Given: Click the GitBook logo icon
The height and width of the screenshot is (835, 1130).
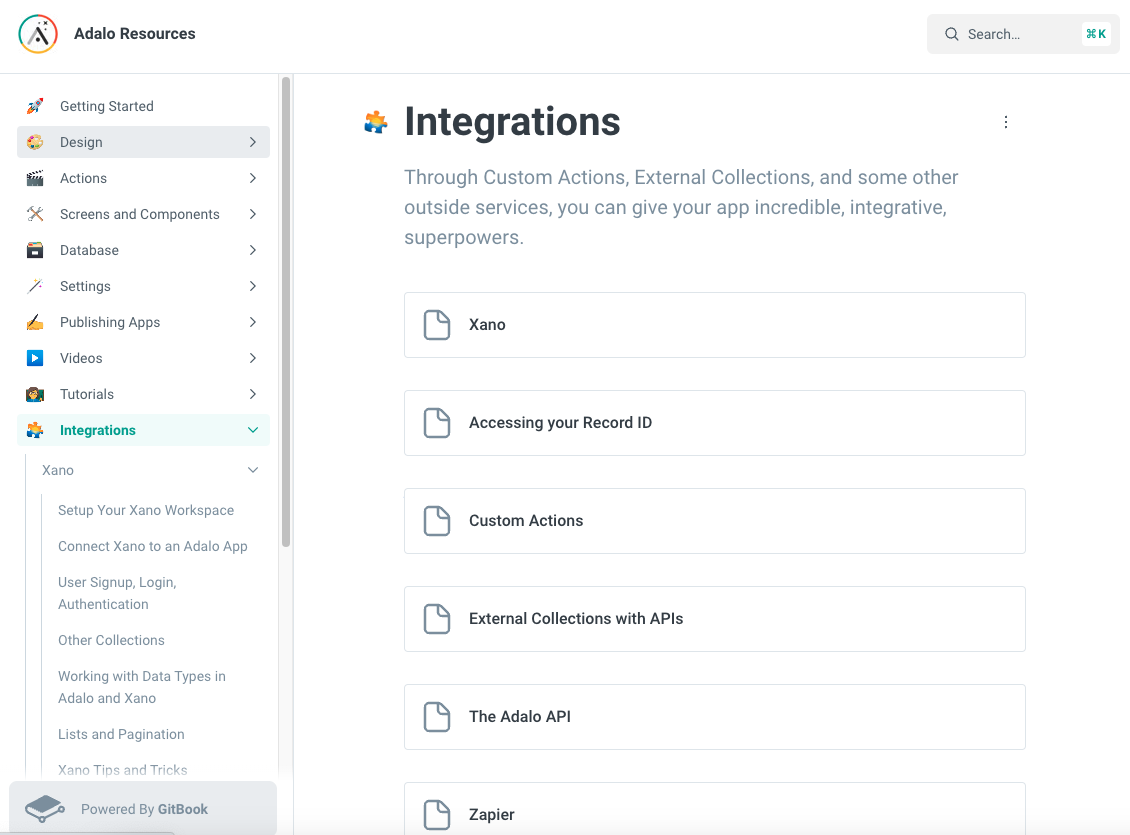Looking at the screenshot, I should [44, 809].
